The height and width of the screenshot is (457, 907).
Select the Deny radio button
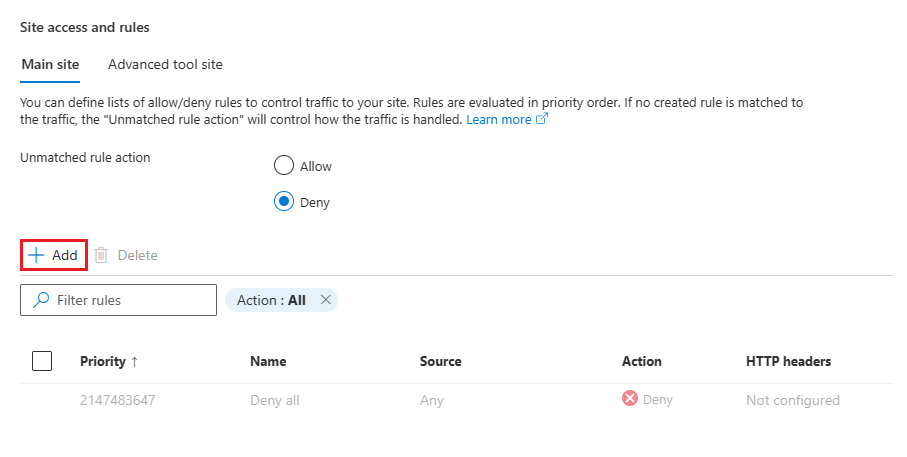(x=284, y=202)
